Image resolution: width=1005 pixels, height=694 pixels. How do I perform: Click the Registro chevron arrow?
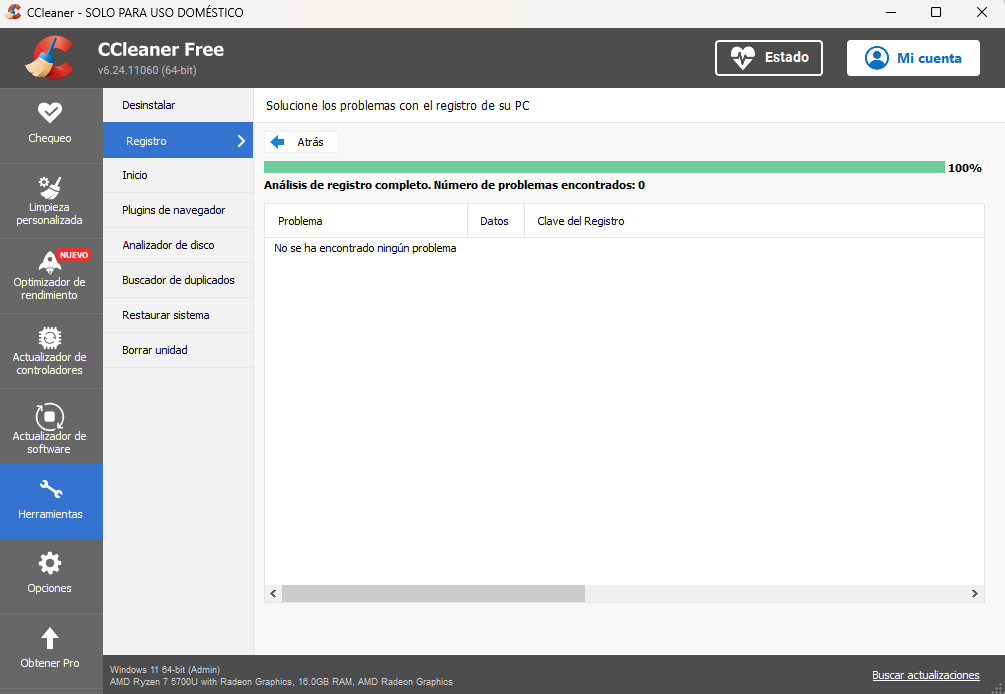pyautogui.click(x=241, y=141)
